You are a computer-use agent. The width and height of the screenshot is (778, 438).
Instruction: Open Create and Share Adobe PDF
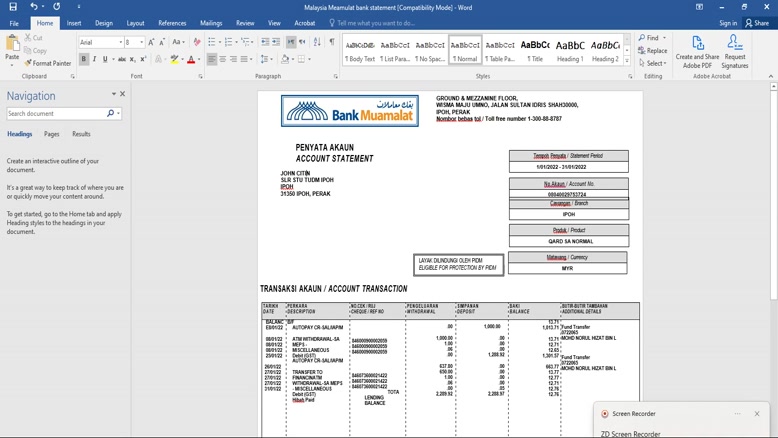[697, 51]
